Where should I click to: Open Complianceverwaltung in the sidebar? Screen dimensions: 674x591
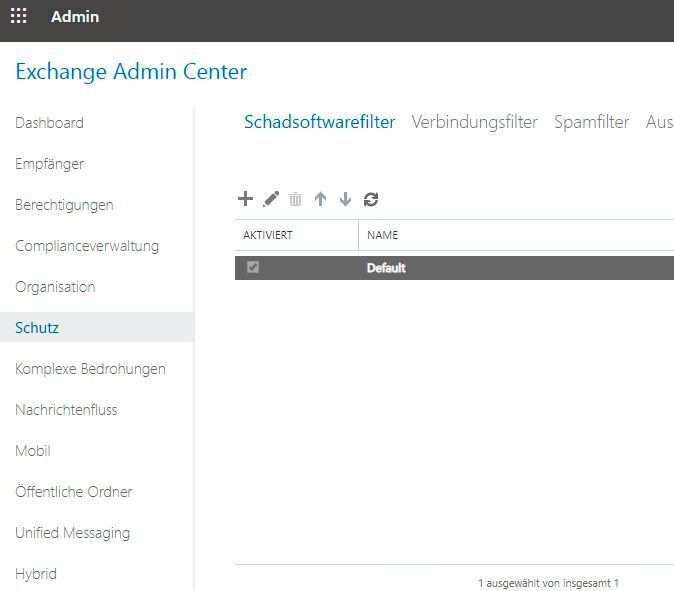pyautogui.click(x=87, y=246)
